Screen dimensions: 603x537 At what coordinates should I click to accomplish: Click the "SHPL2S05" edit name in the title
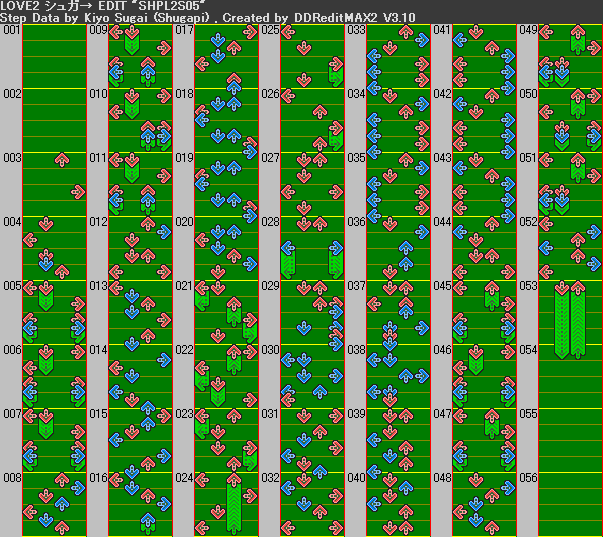coord(170,5)
